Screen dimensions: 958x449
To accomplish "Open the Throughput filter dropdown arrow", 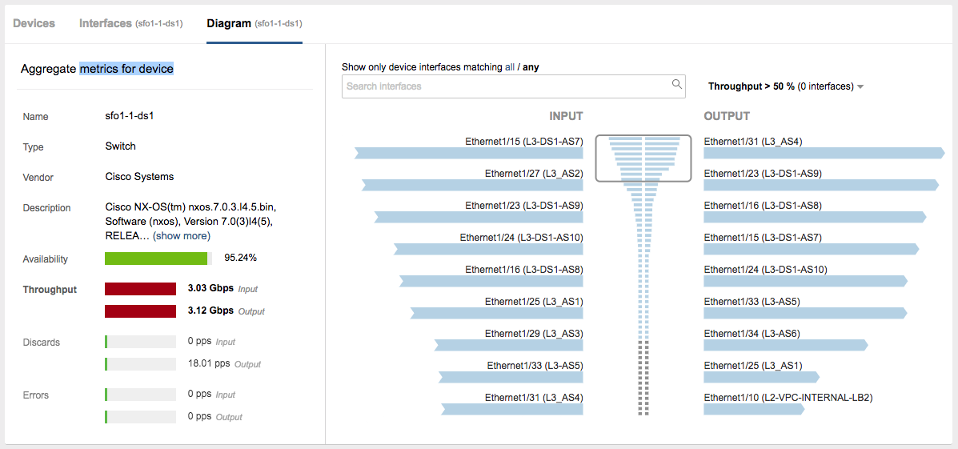I will (x=860, y=87).
